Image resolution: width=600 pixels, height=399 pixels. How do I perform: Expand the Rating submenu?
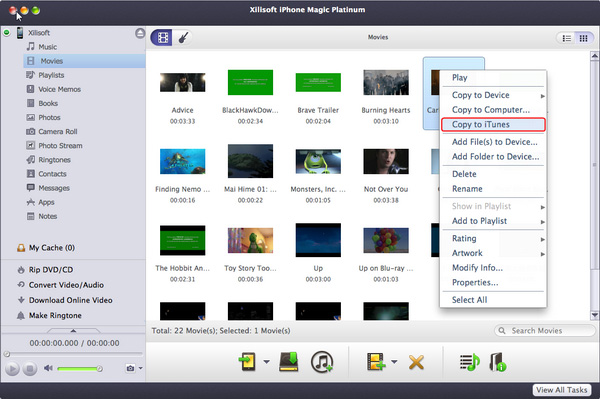click(493, 239)
